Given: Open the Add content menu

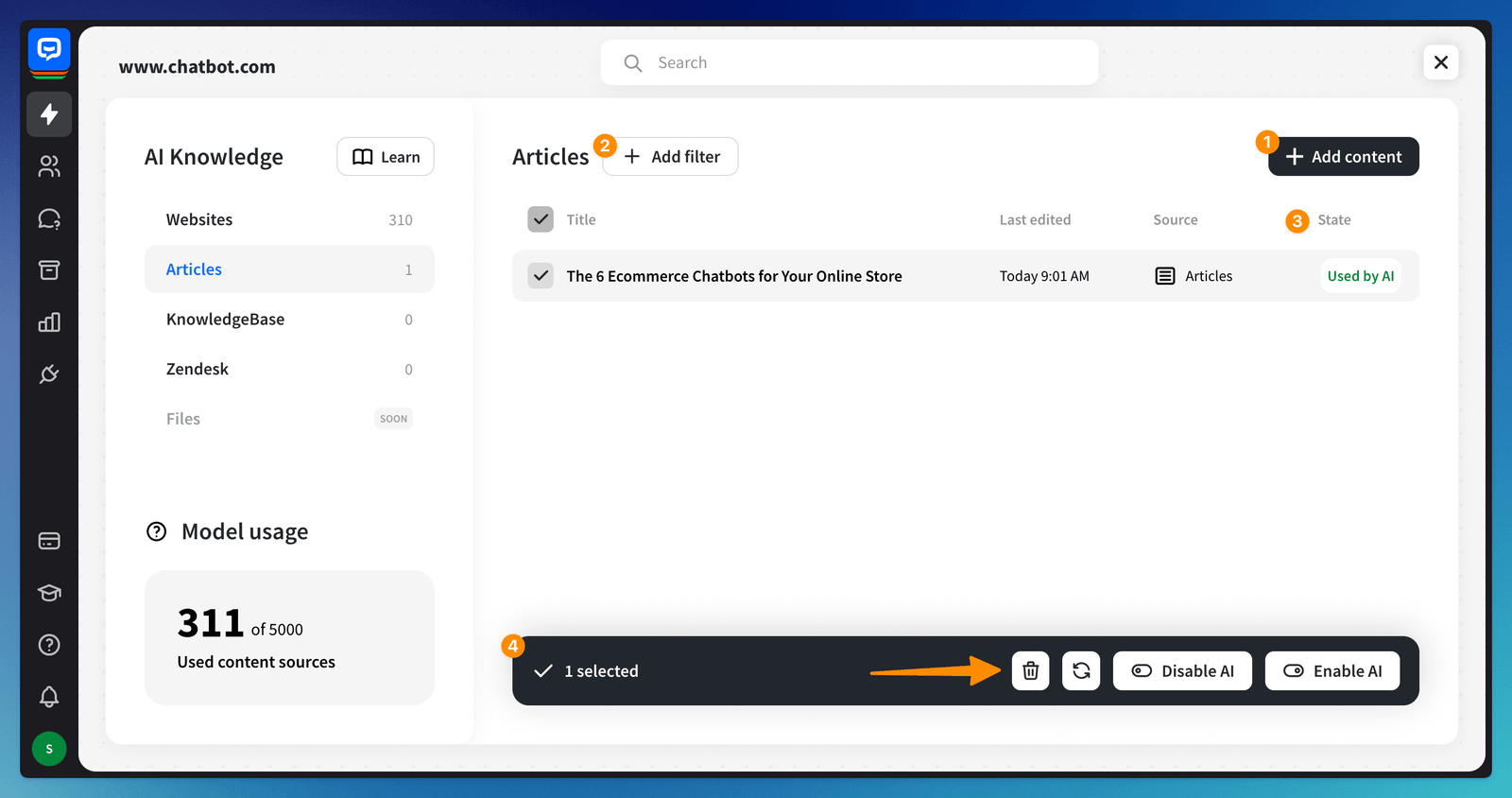Looking at the screenshot, I should tap(1343, 157).
